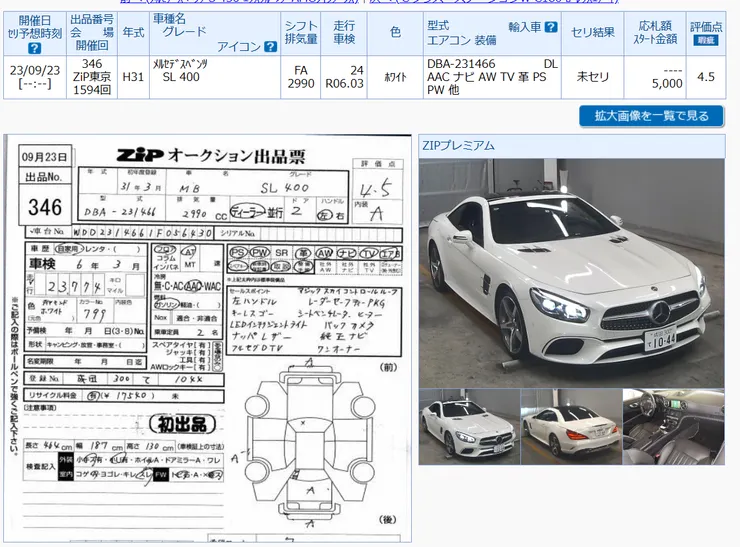Click color cell ホワイト
The image size is (740, 547).
point(395,77)
